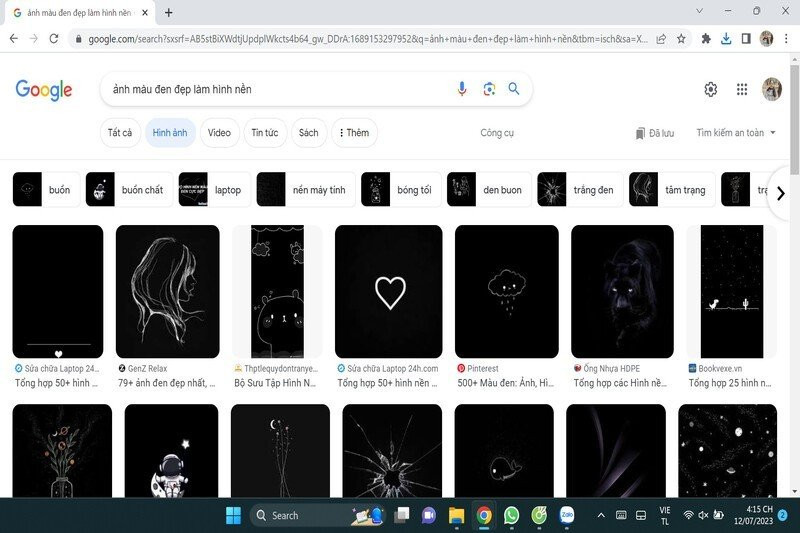Expand the Thêm menu
Image resolution: width=800 pixels, height=533 pixels.
click(x=354, y=133)
